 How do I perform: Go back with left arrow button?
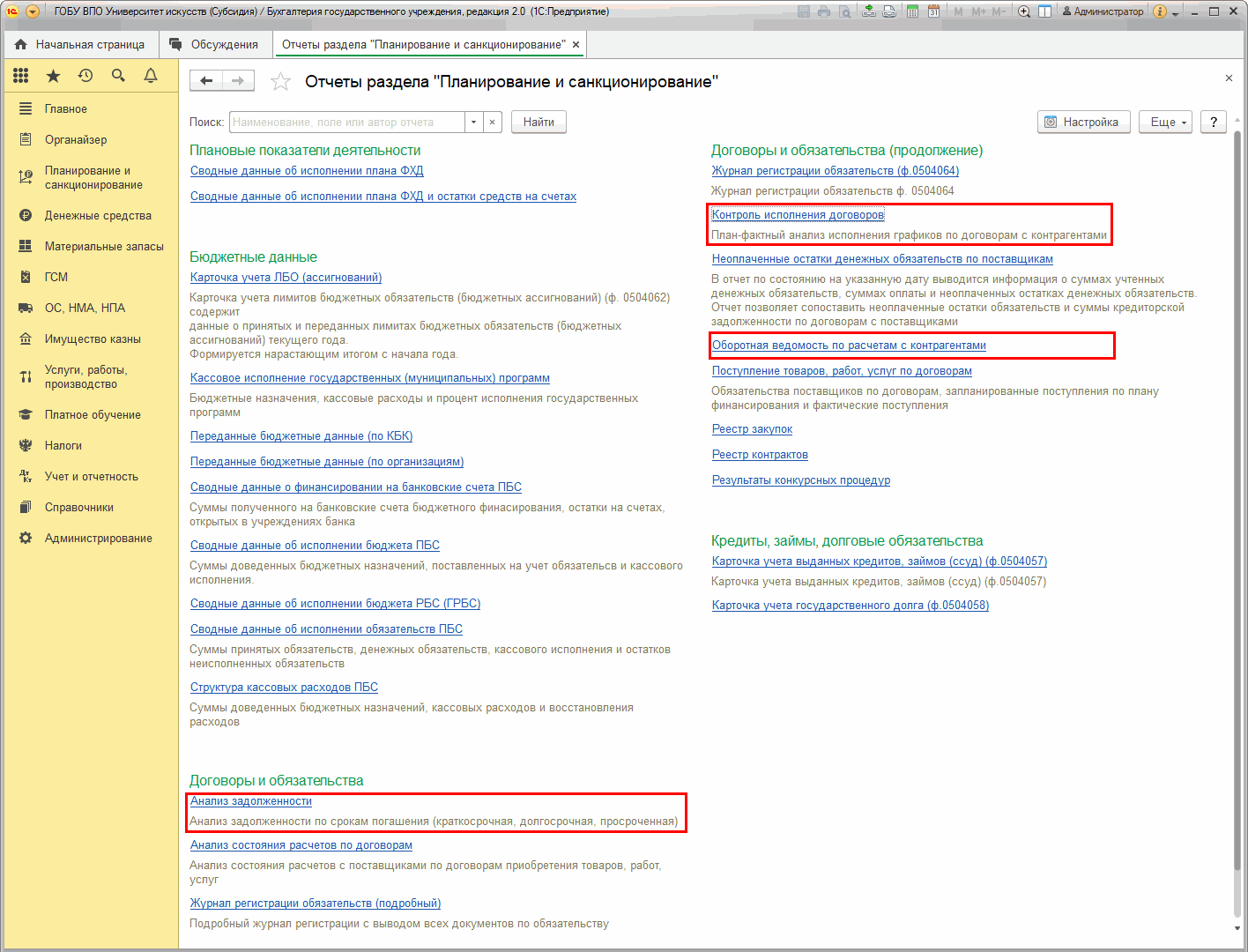(x=206, y=81)
